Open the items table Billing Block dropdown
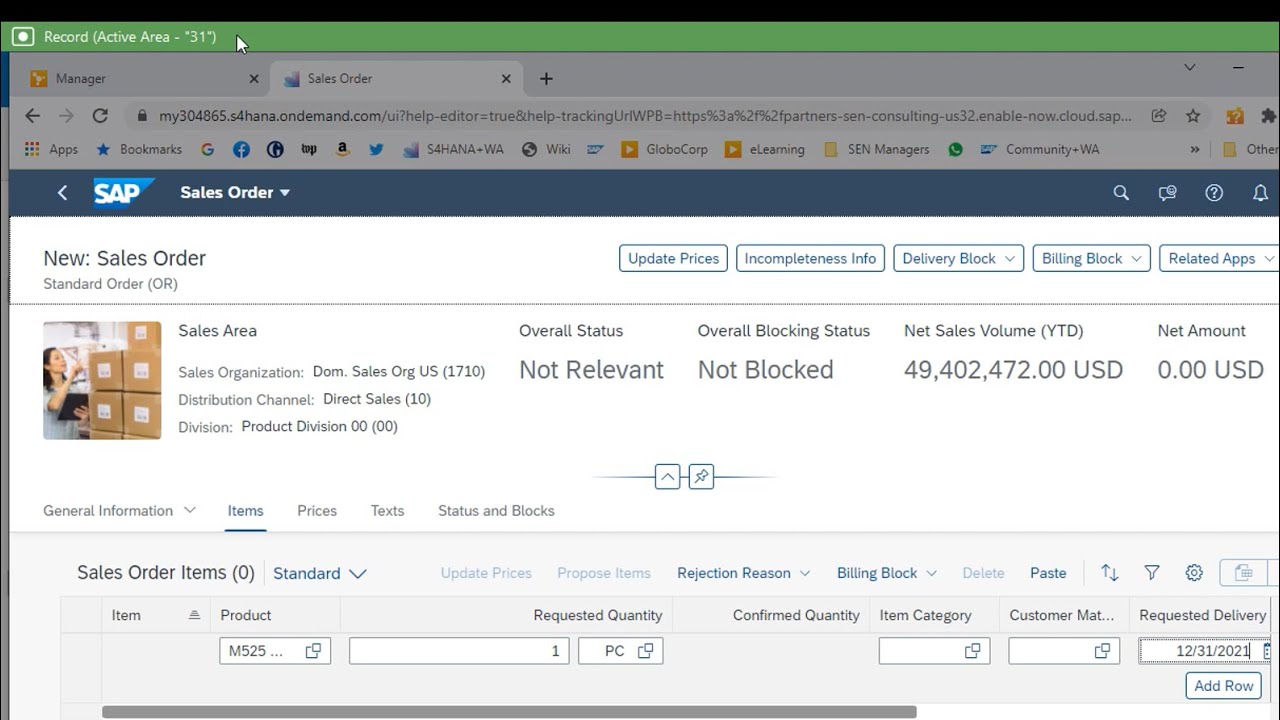Screen dimensions: 1280x720 coord(886,573)
